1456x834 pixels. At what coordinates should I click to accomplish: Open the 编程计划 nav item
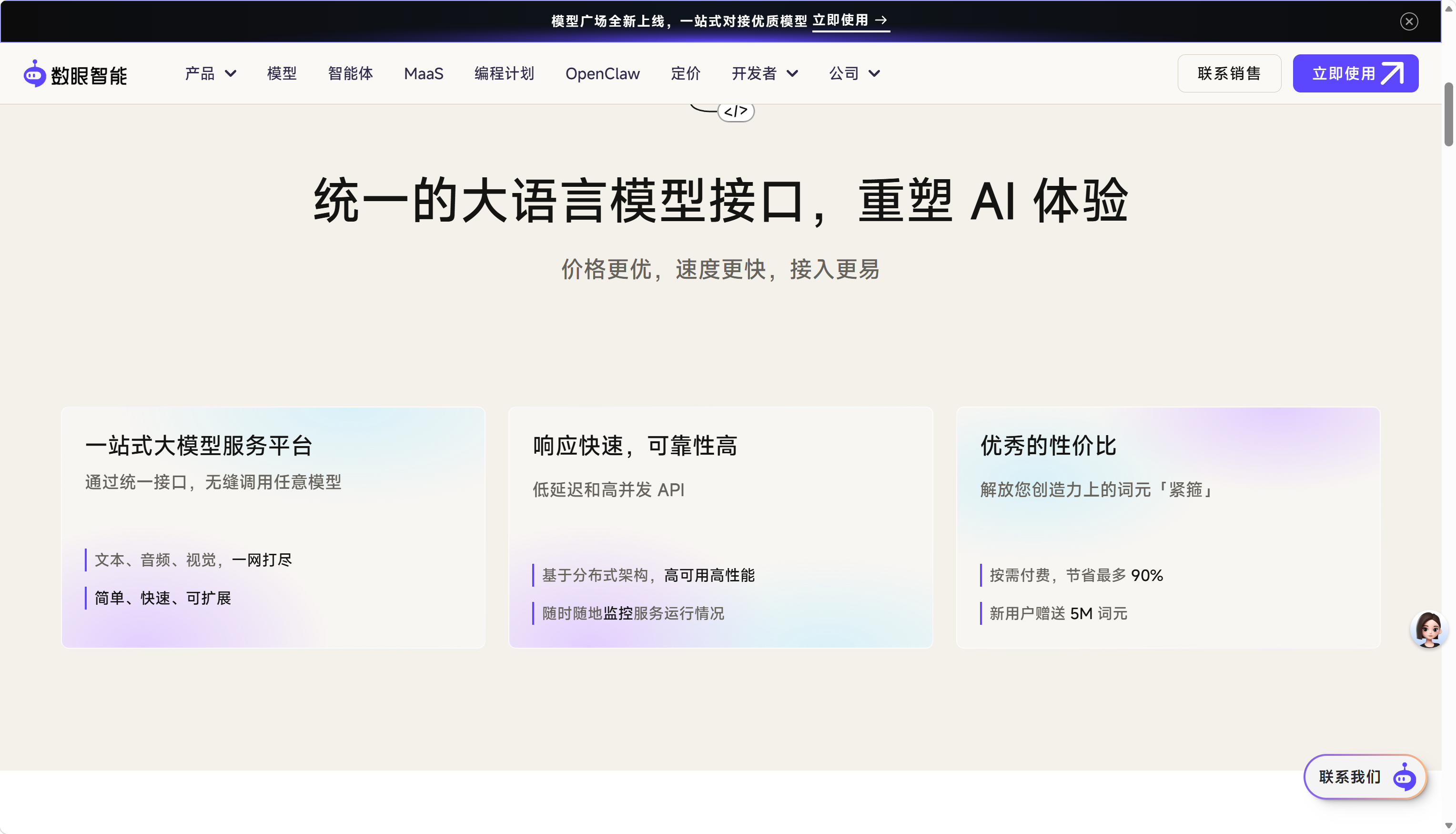click(505, 74)
